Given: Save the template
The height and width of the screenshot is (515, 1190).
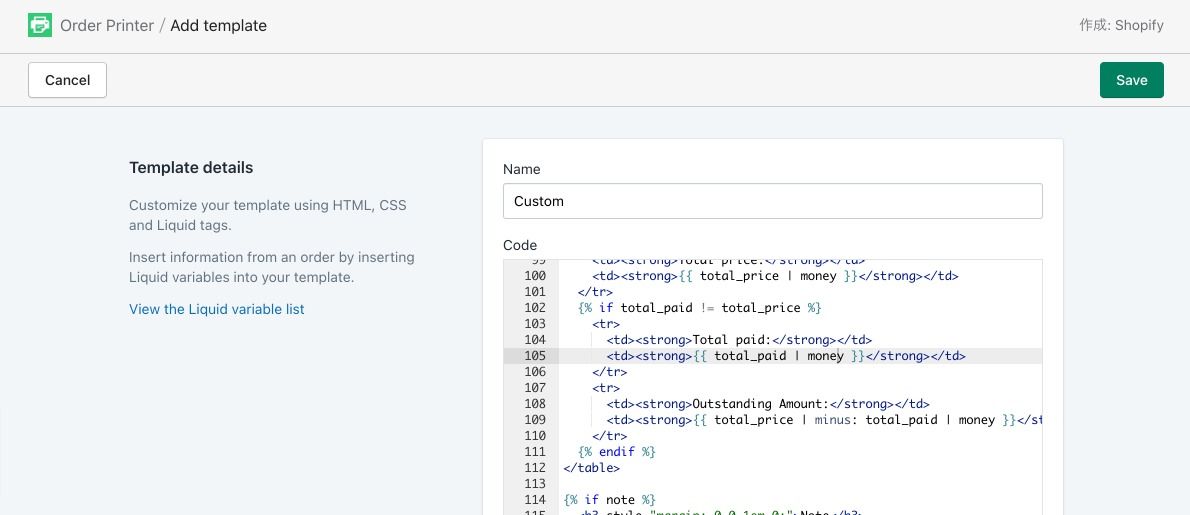Looking at the screenshot, I should click(x=1131, y=80).
